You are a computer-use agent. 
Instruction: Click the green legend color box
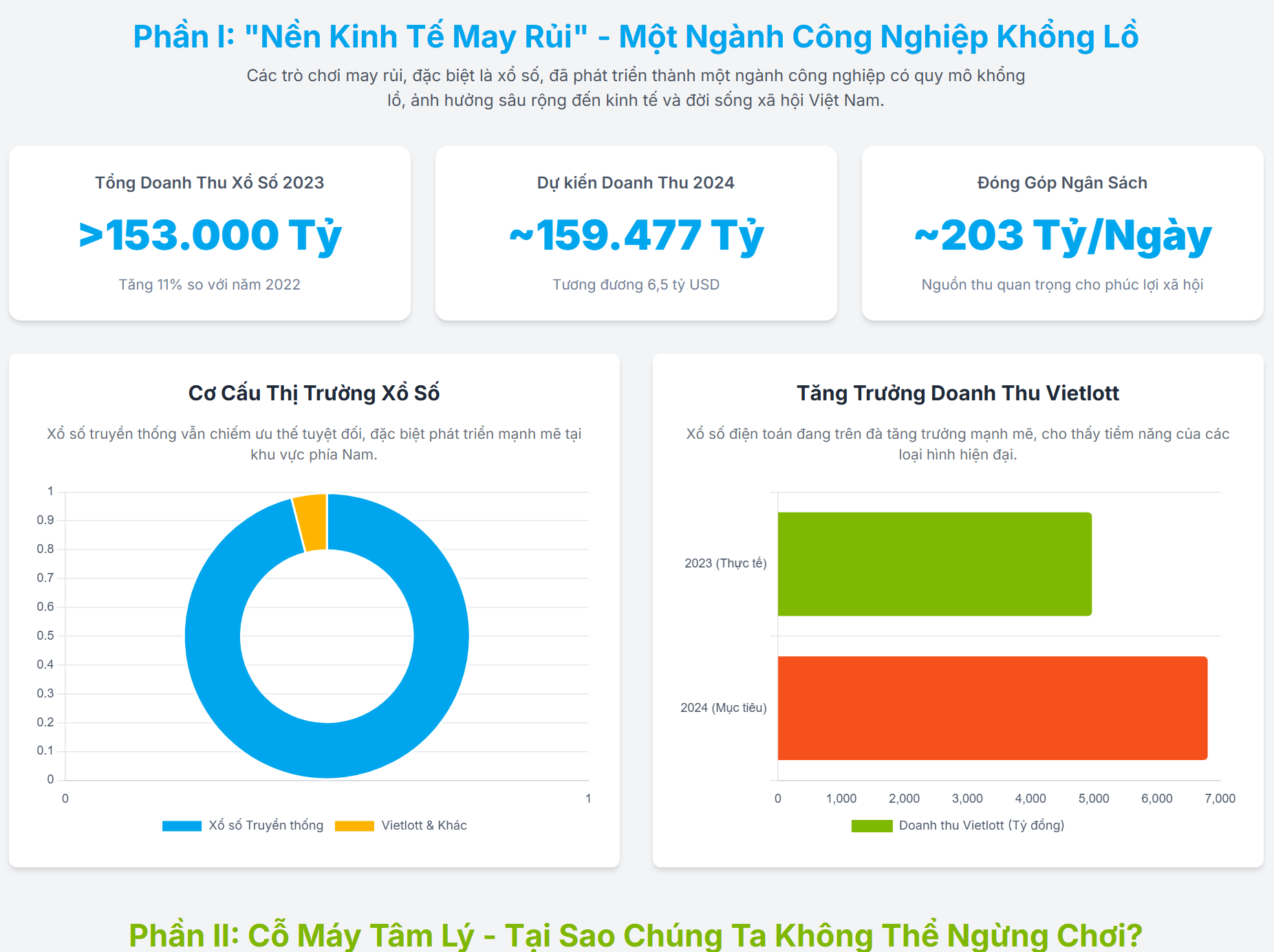872,825
